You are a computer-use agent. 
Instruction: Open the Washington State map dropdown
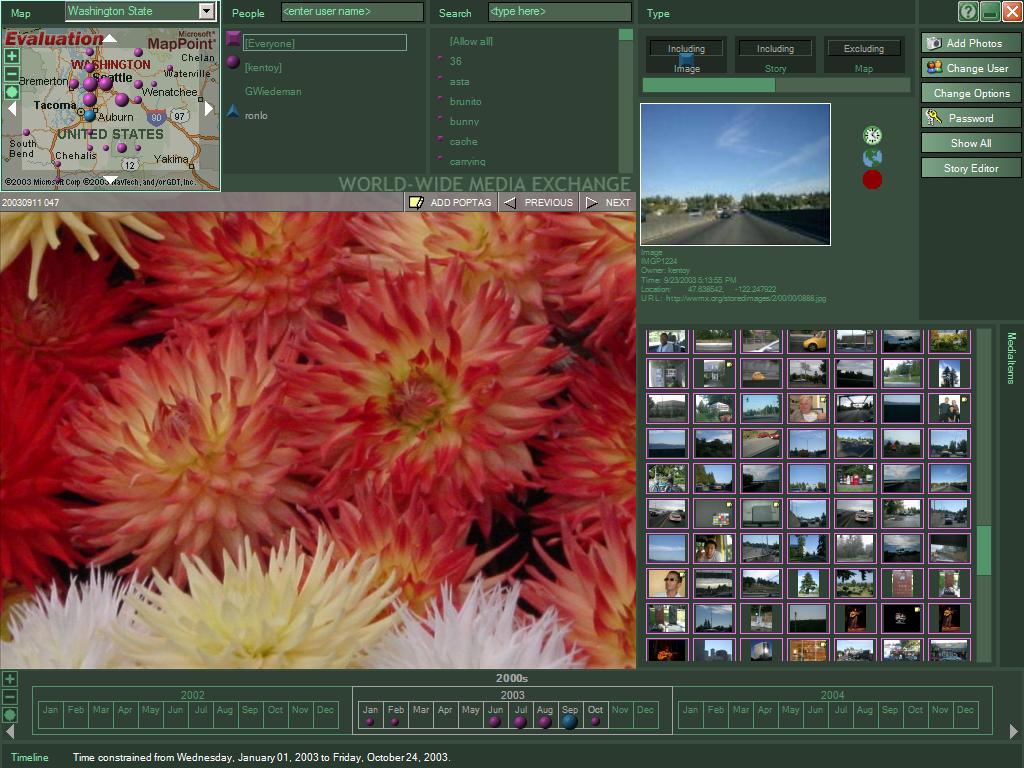(206, 11)
